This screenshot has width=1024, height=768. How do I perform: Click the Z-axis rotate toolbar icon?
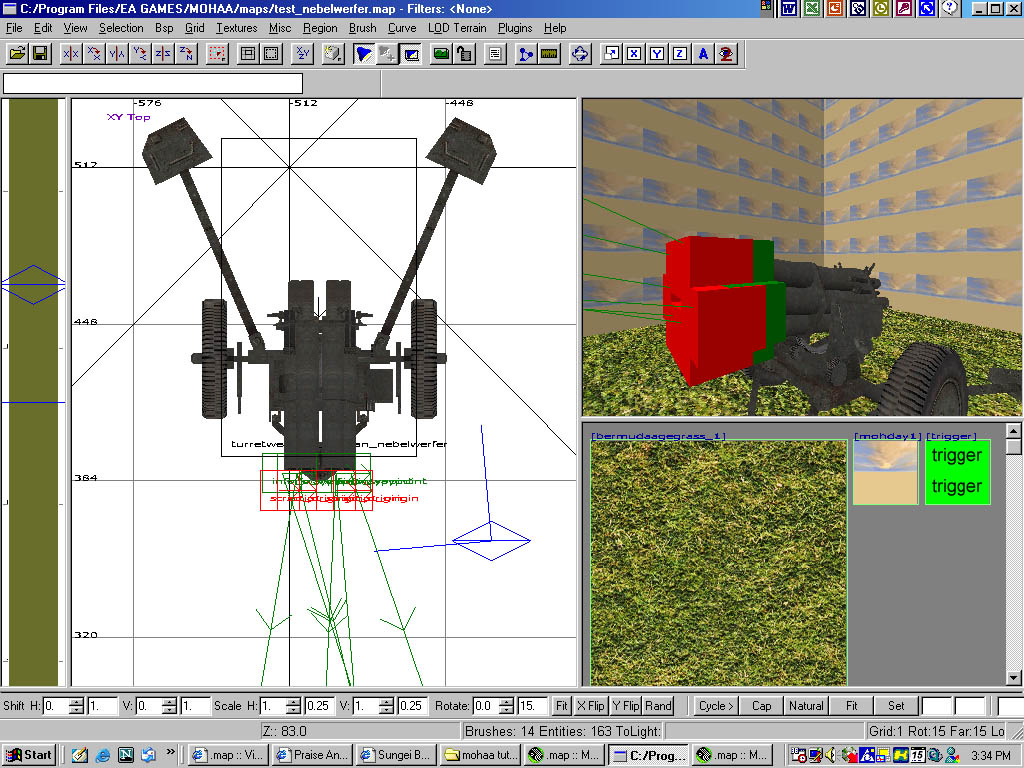(x=185, y=54)
